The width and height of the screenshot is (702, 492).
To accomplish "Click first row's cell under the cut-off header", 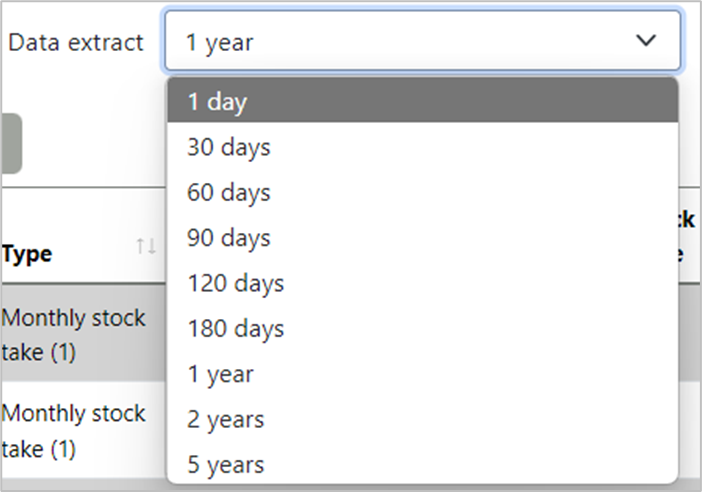I will pos(689,333).
